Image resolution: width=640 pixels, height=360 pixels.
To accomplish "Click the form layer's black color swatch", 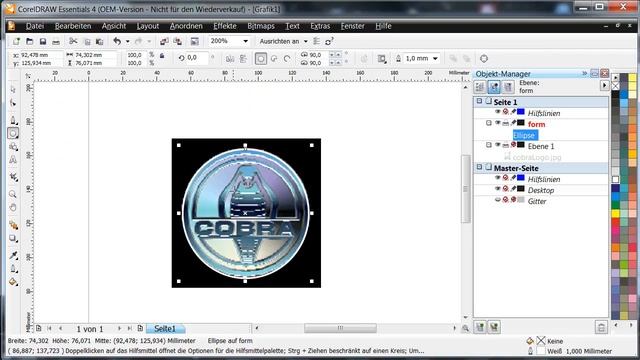I will [x=521, y=122].
